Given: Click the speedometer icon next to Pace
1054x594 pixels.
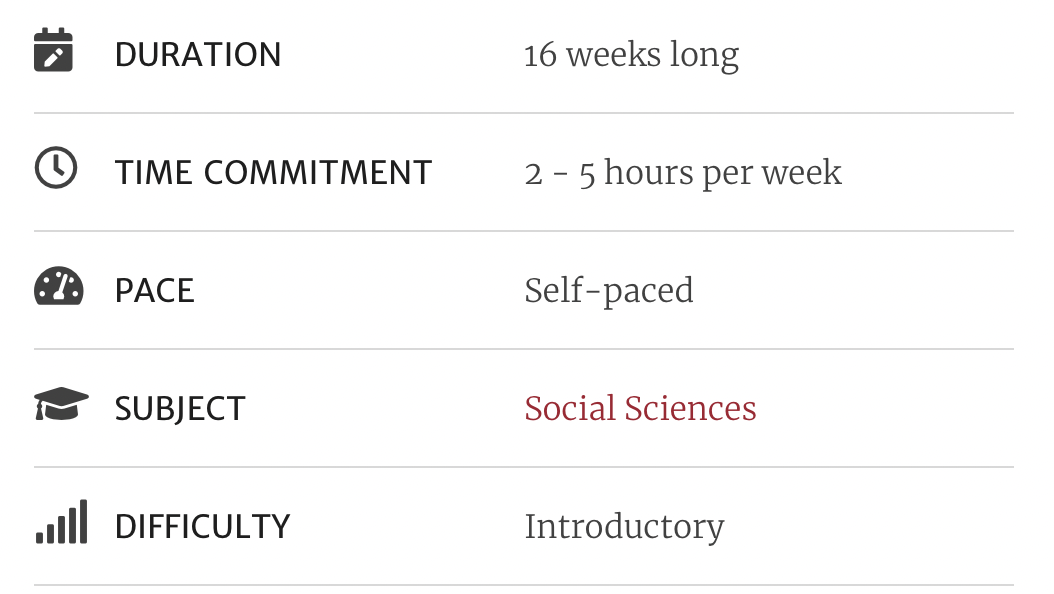Looking at the screenshot, I should coord(58,286).
